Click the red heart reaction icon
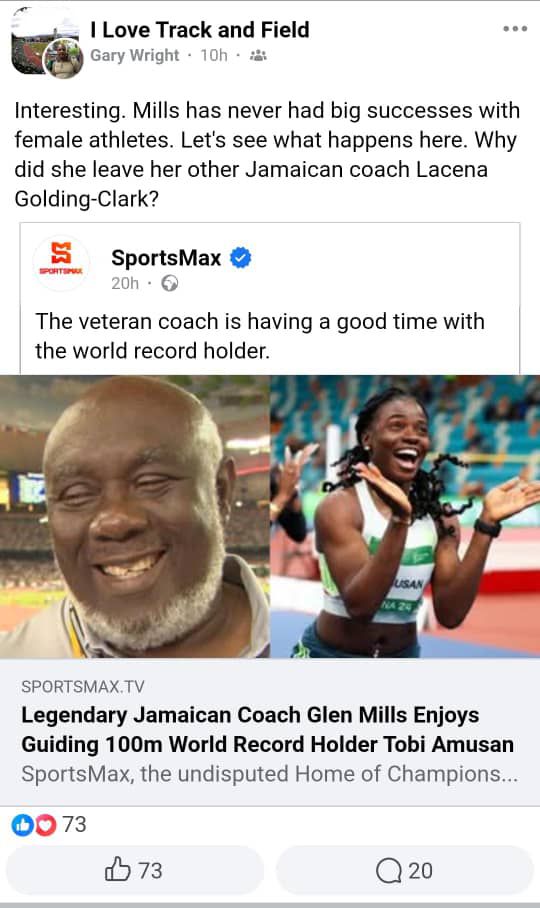Screen dimensions: 540x908 (x=46, y=825)
